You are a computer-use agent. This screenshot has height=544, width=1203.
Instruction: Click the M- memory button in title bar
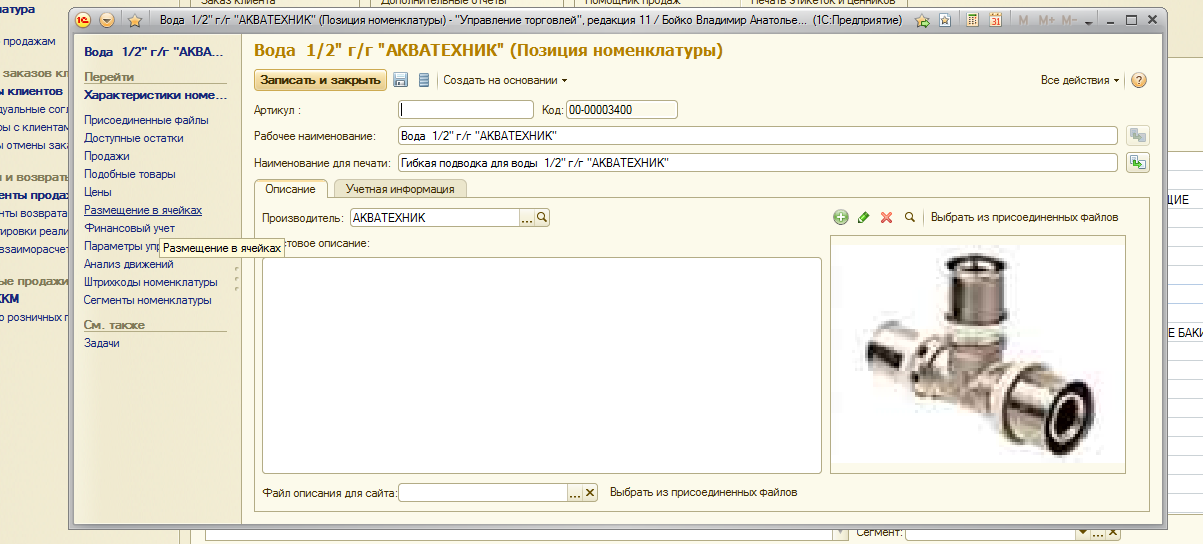pyautogui.click(x=1070, y=20)
